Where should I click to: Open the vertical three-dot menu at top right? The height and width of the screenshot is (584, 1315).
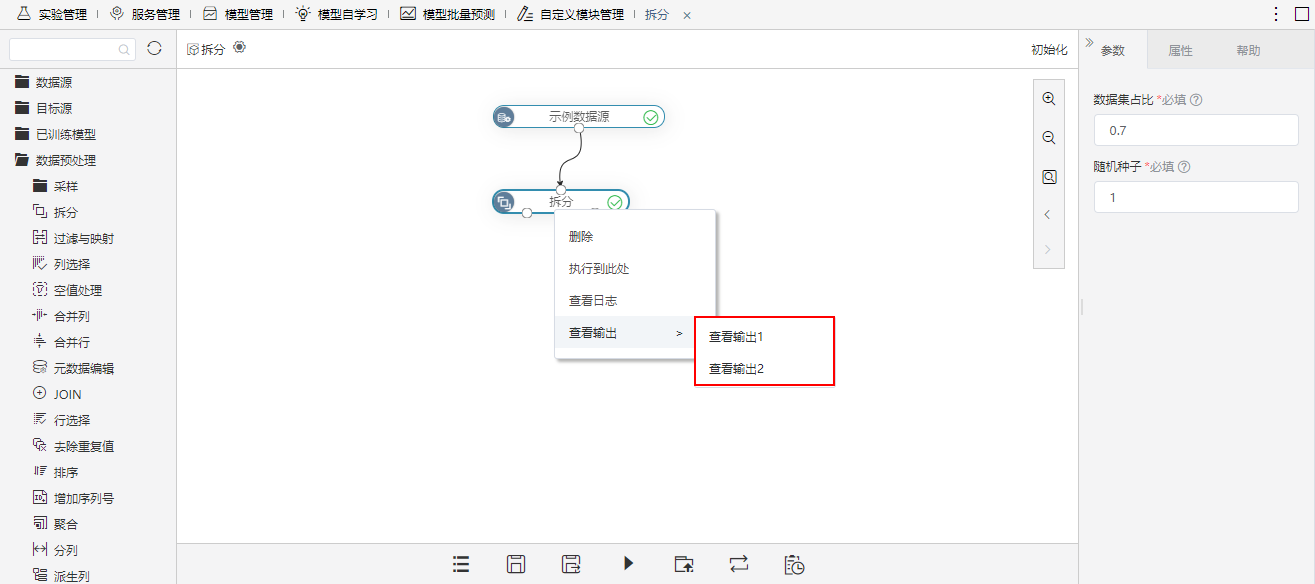coord(1276,14)
